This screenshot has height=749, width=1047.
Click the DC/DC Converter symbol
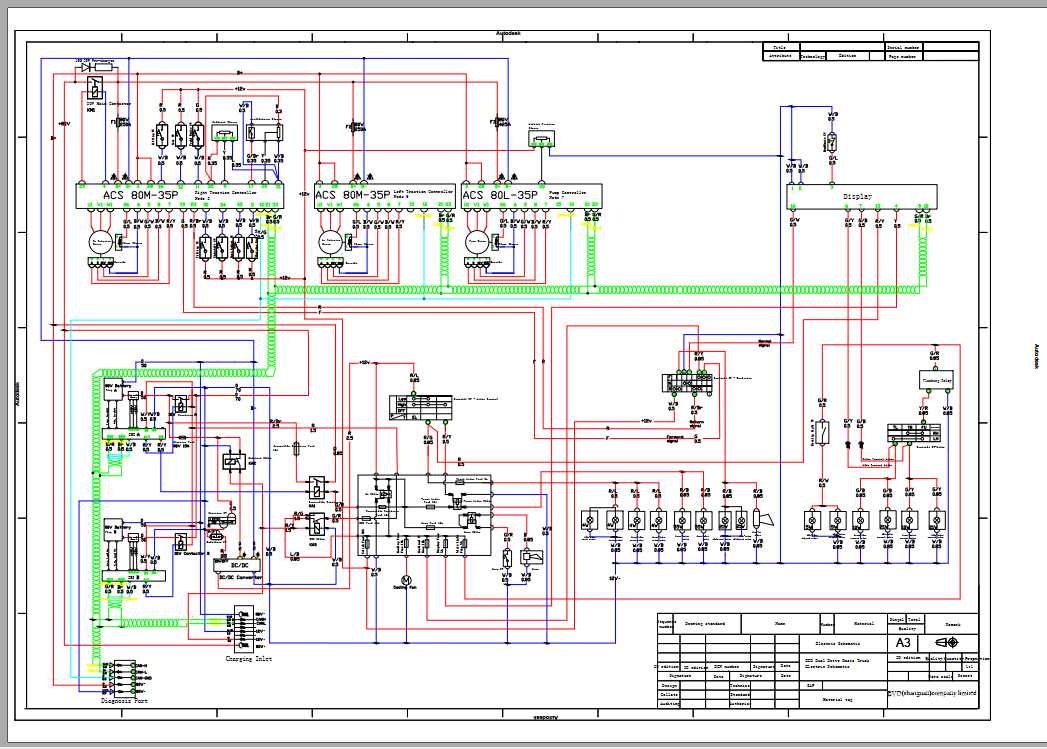237,564
